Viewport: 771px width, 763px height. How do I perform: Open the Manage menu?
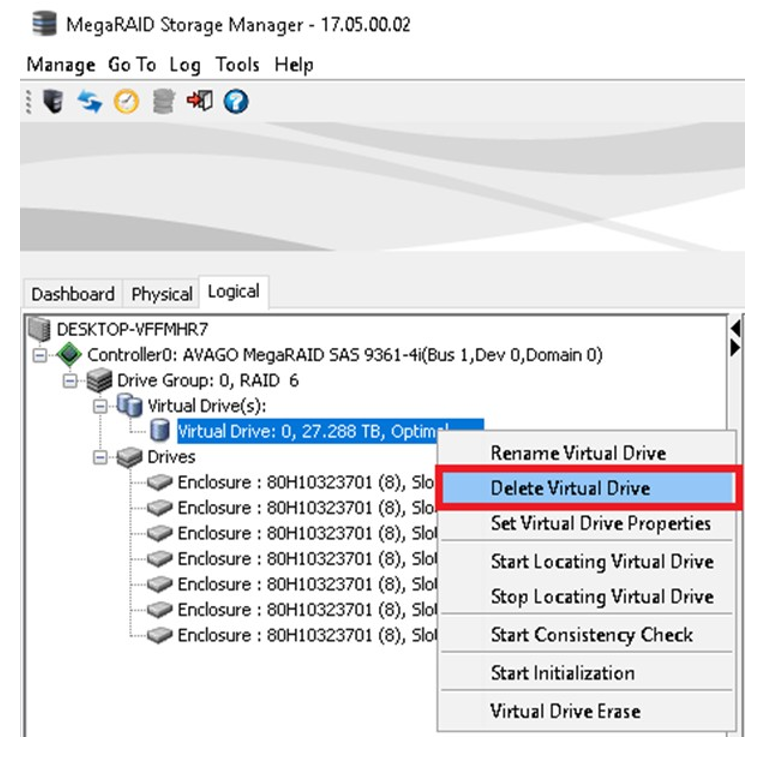click(x=60, y=64)
